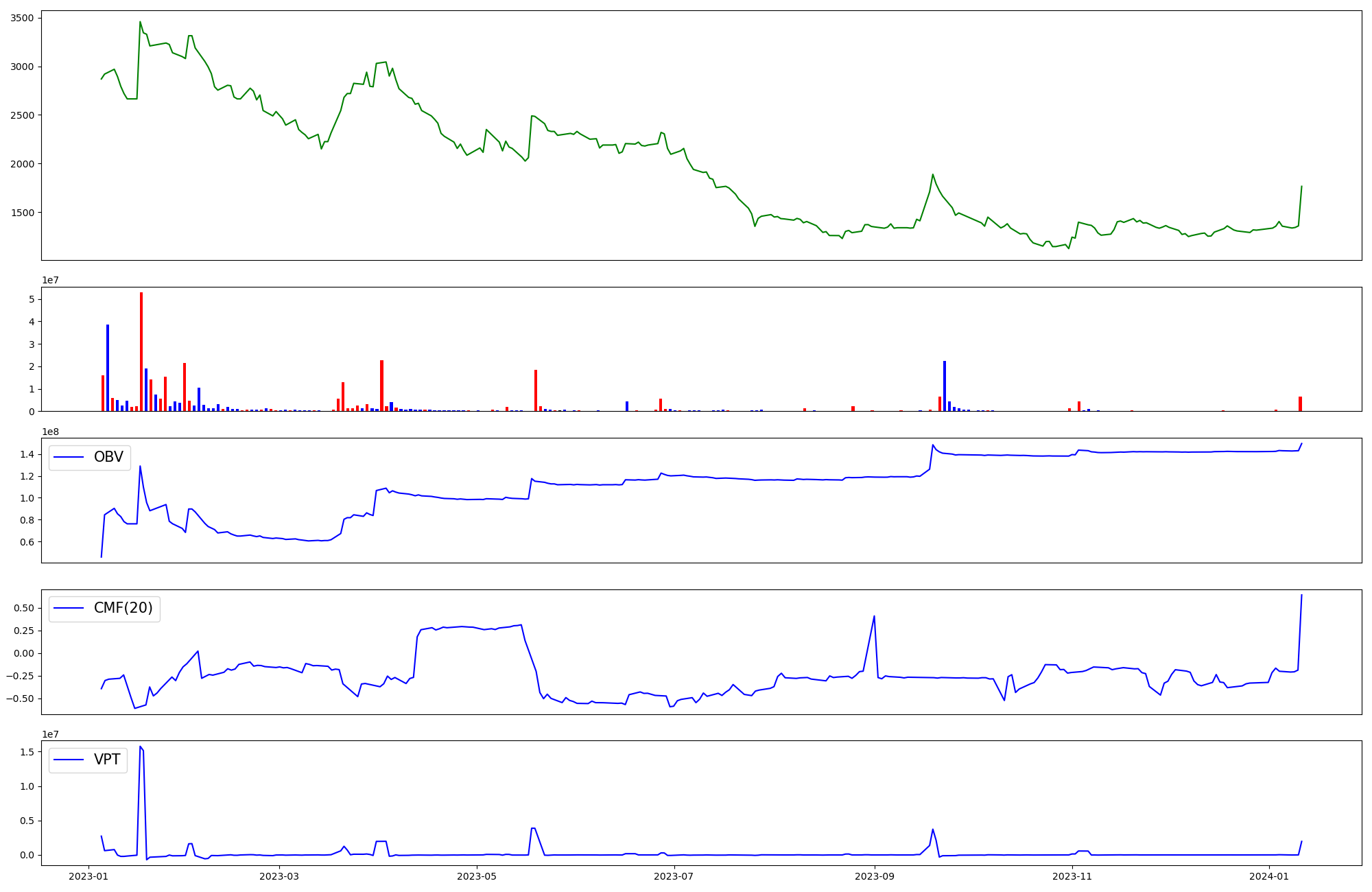Select the 1.0 tick on OBV axis
The height and width of the screenshot is (892, 1372).
[27, 498]
